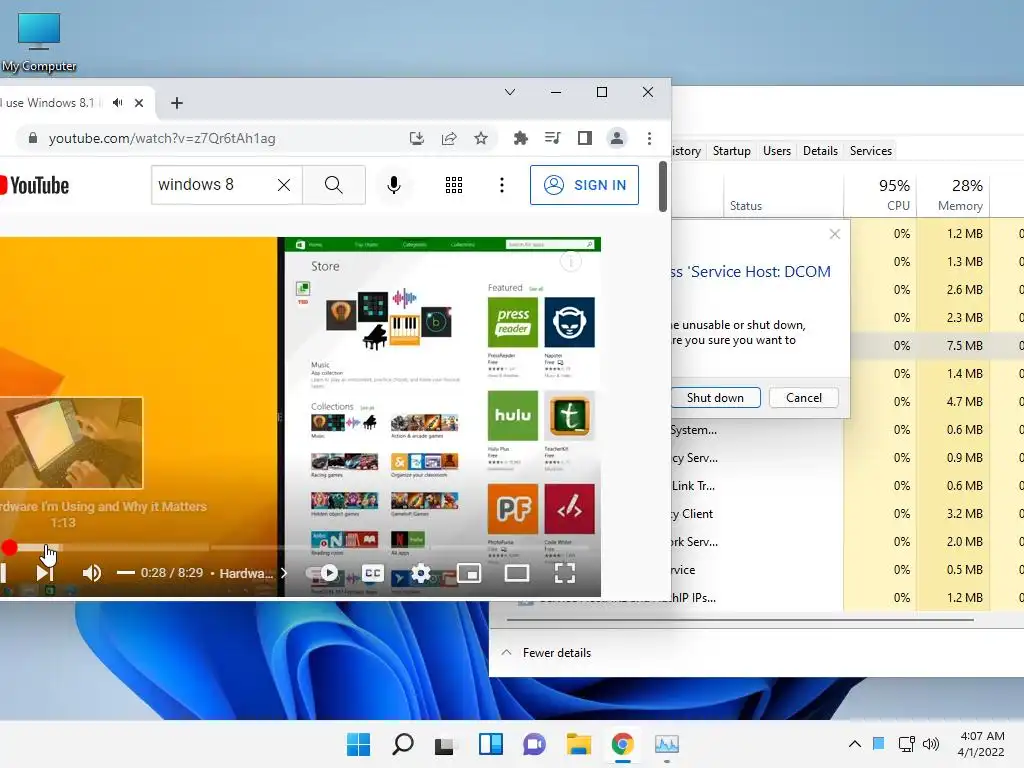This screenshot has height=768, width=1024.
Task: Sign in to YouTube
Action: [584, 185]
